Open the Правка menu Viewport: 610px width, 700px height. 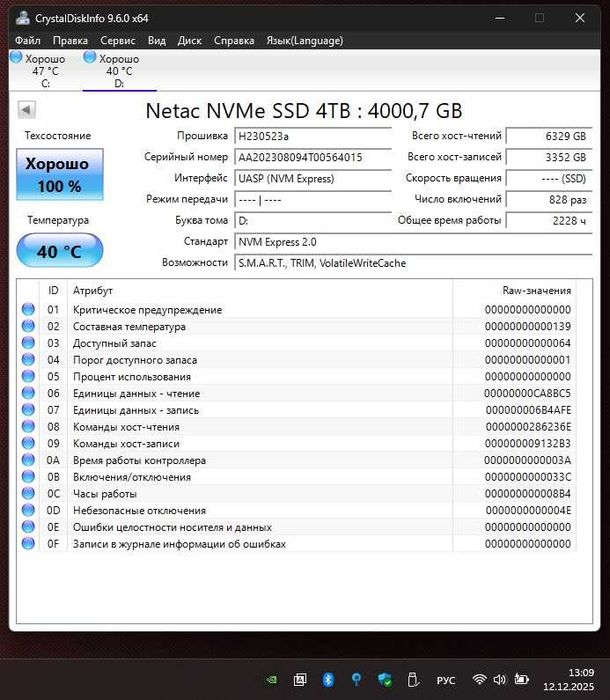(70, 41)
